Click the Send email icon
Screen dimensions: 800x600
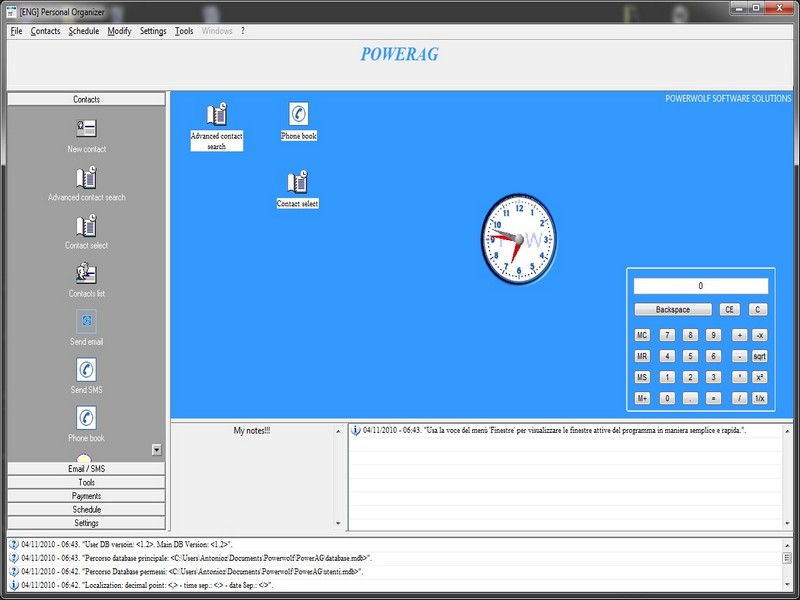pyautogui.click(x=86, y=322)
